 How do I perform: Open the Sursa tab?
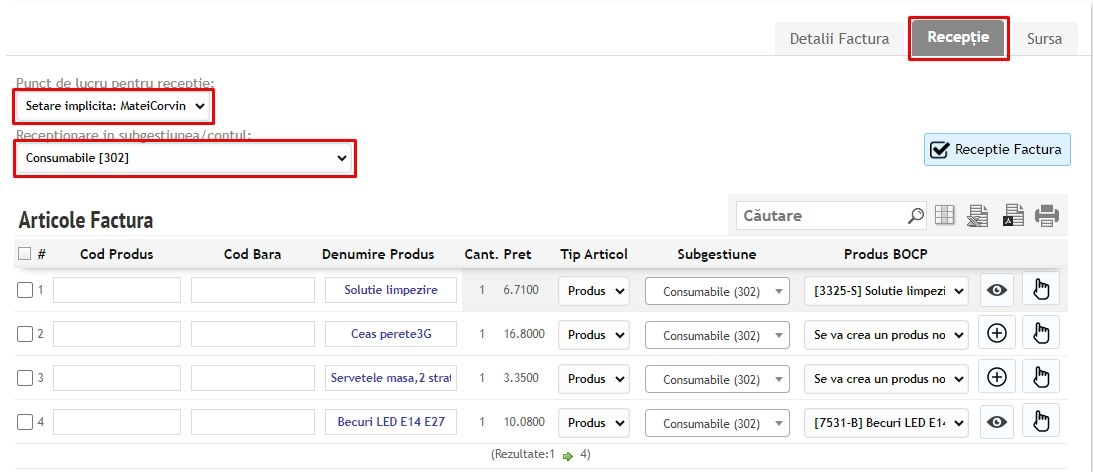(1044, 39)
